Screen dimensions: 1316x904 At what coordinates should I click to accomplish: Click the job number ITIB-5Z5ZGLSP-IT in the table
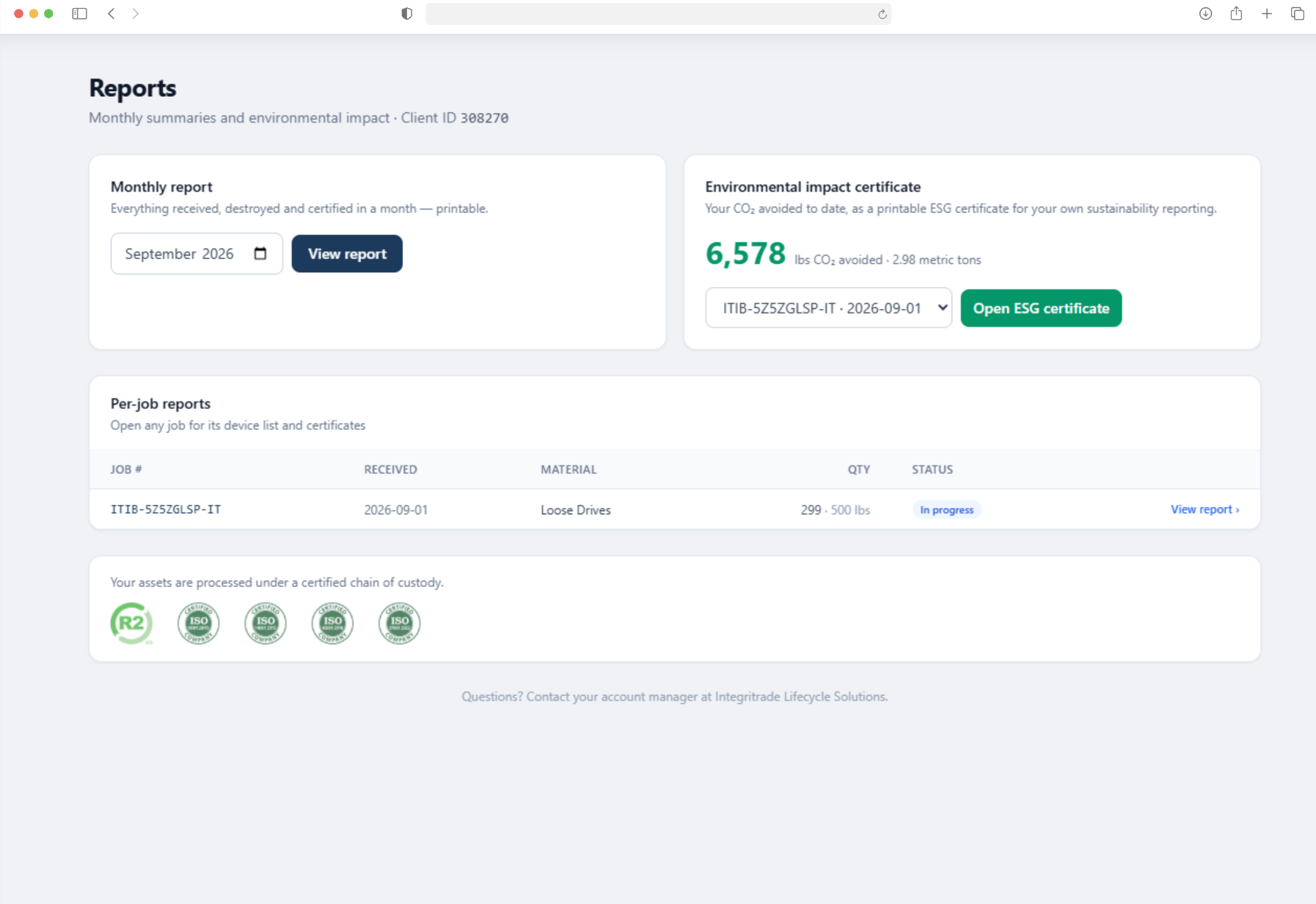166,509
